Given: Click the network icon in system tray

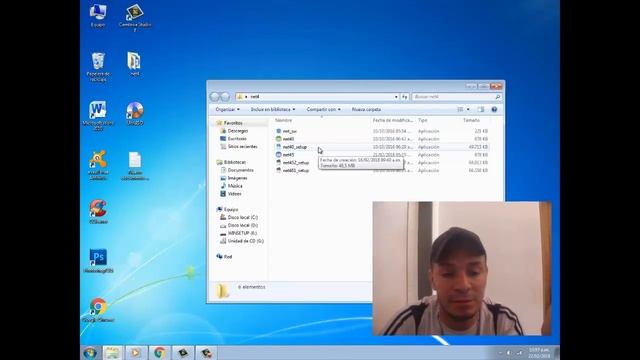Looking at the screenshot, I should pos(519,353).
